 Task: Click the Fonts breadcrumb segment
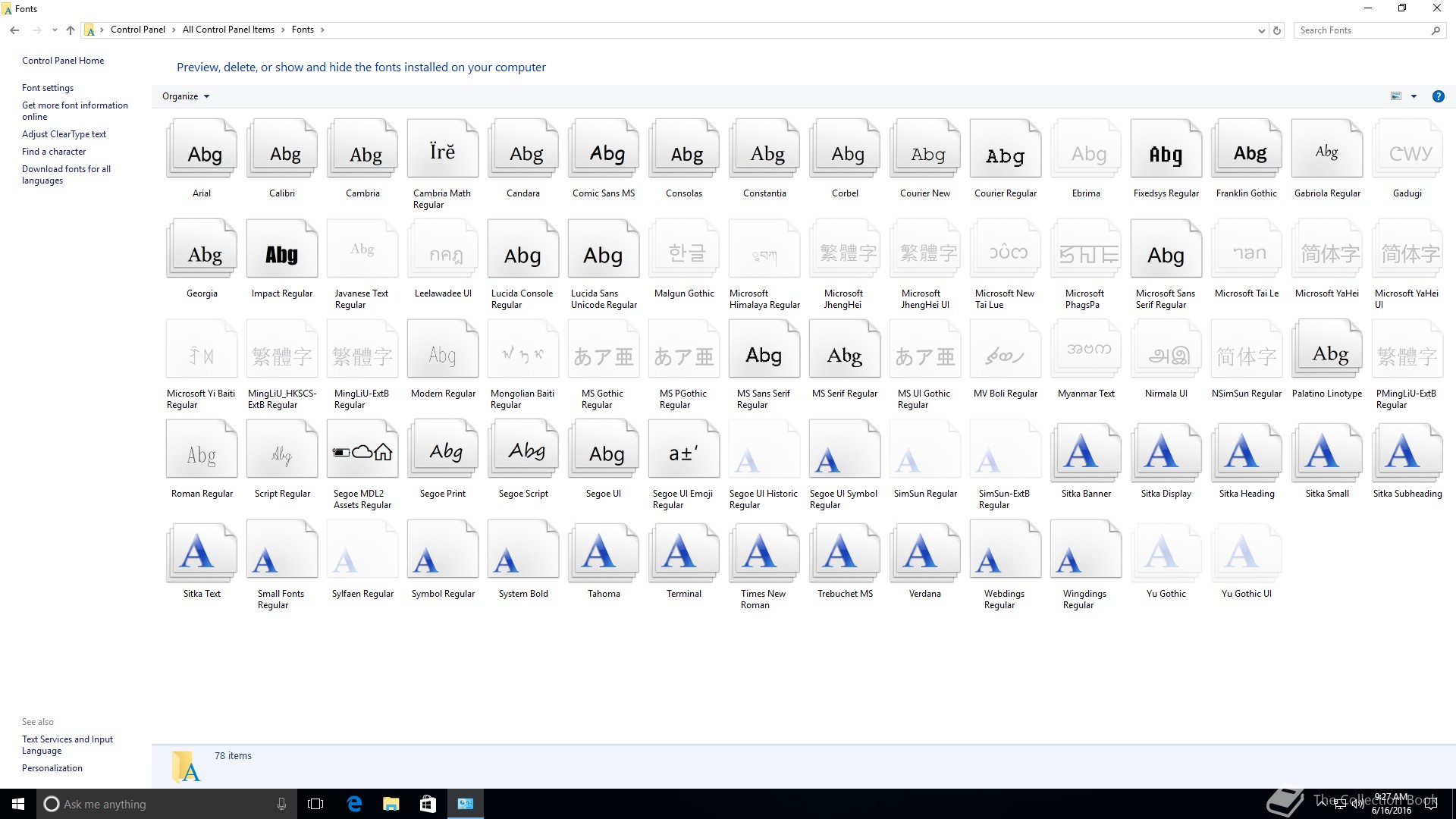(x=303, y=30)
